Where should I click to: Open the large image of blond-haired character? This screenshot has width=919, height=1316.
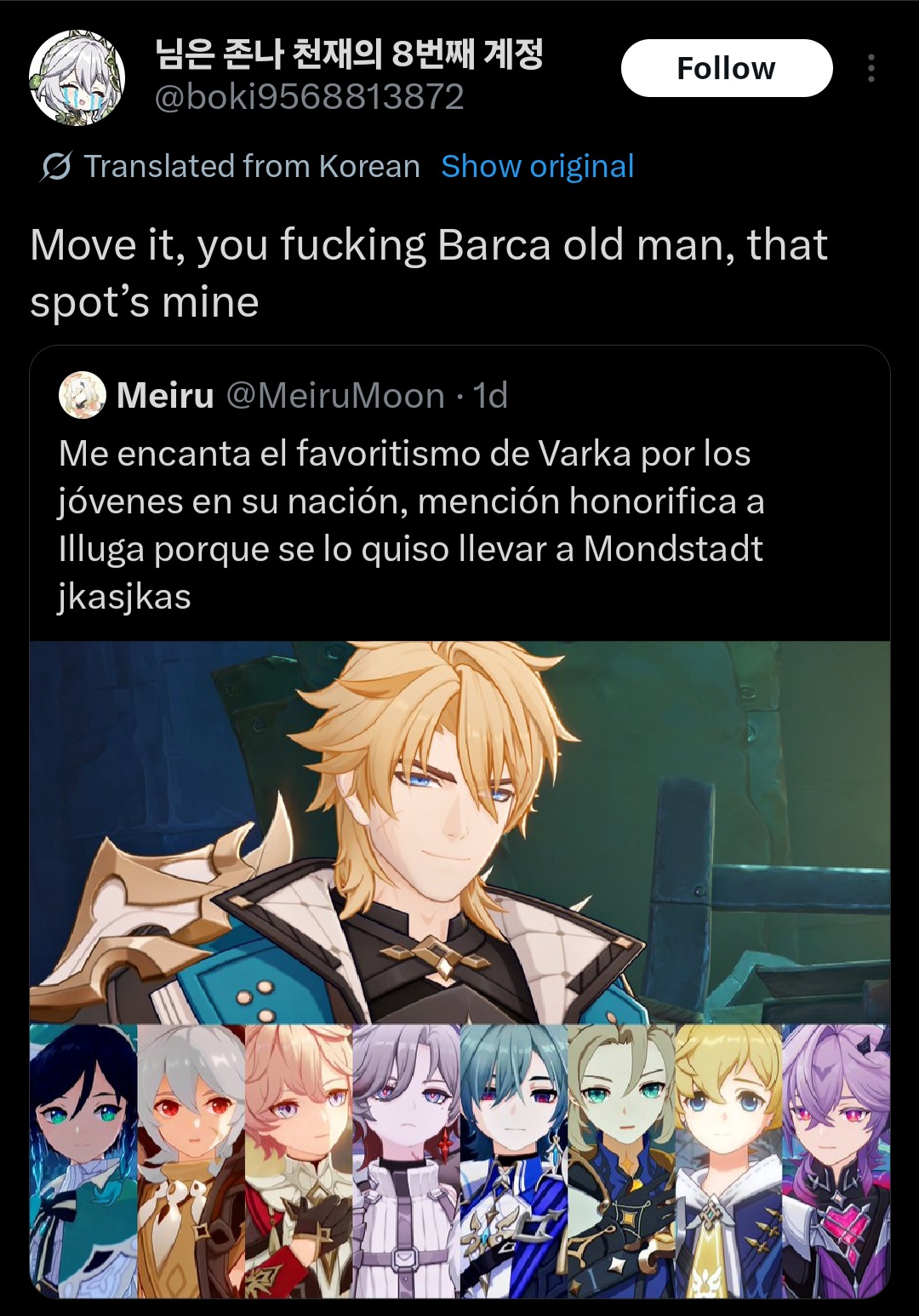459,833
